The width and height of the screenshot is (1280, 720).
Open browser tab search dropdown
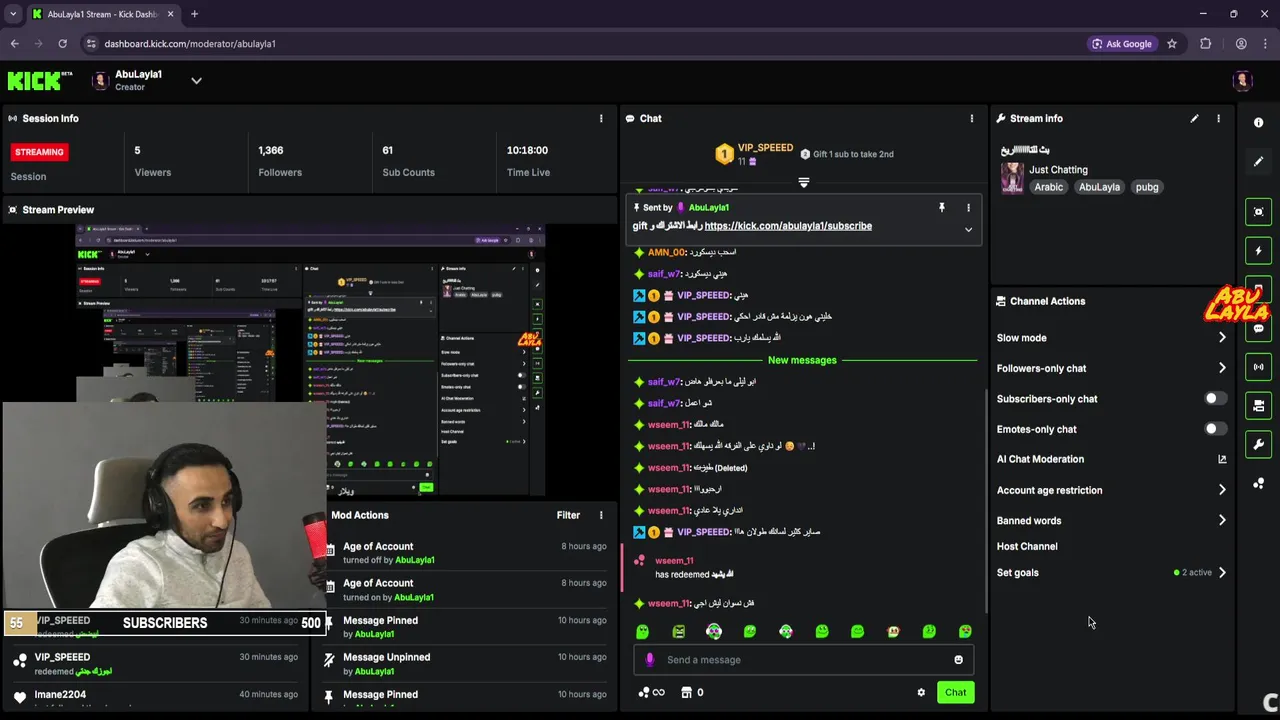coord(13,14)
